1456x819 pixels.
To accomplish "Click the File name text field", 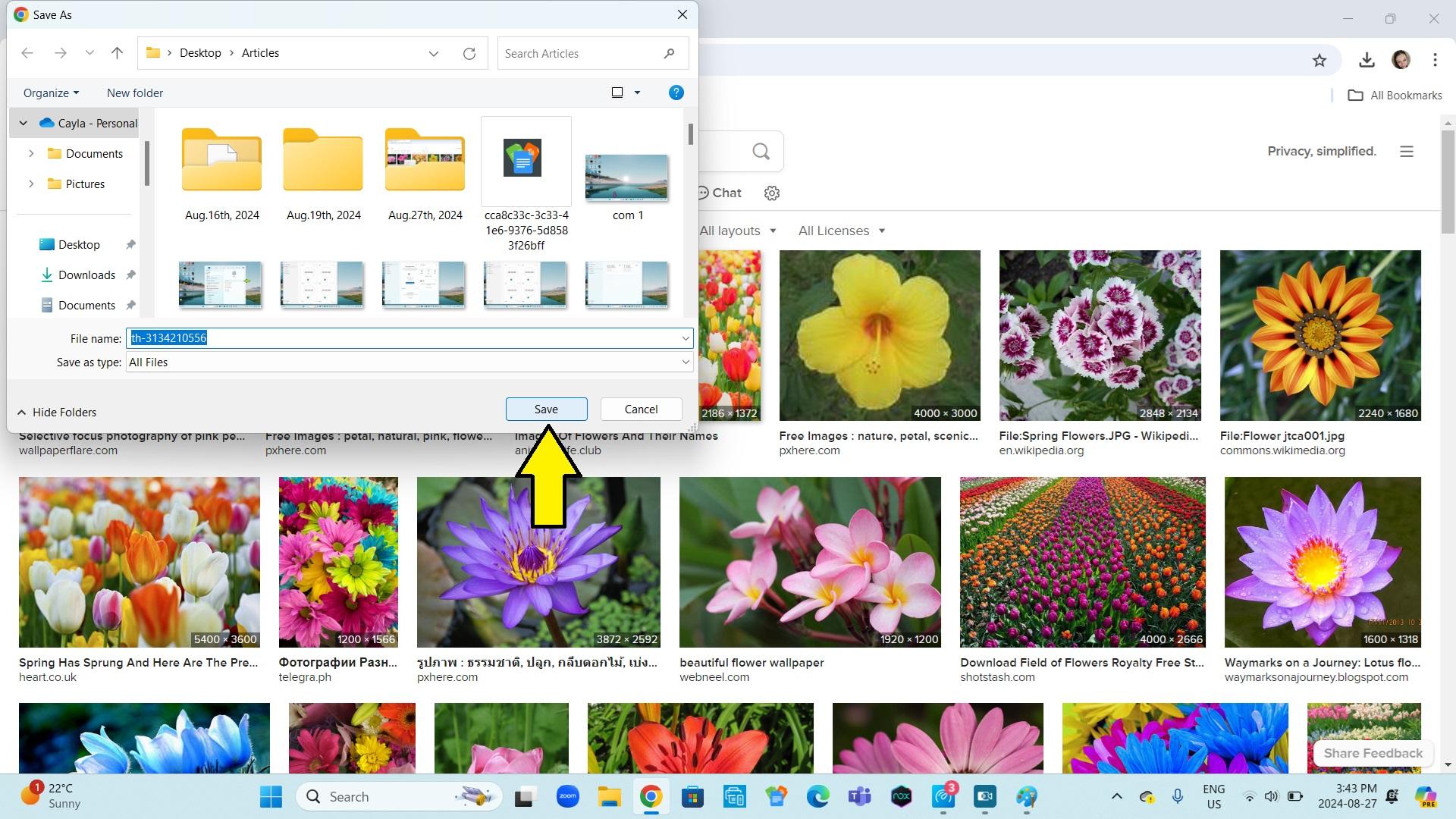I will [x=402, y=338].
